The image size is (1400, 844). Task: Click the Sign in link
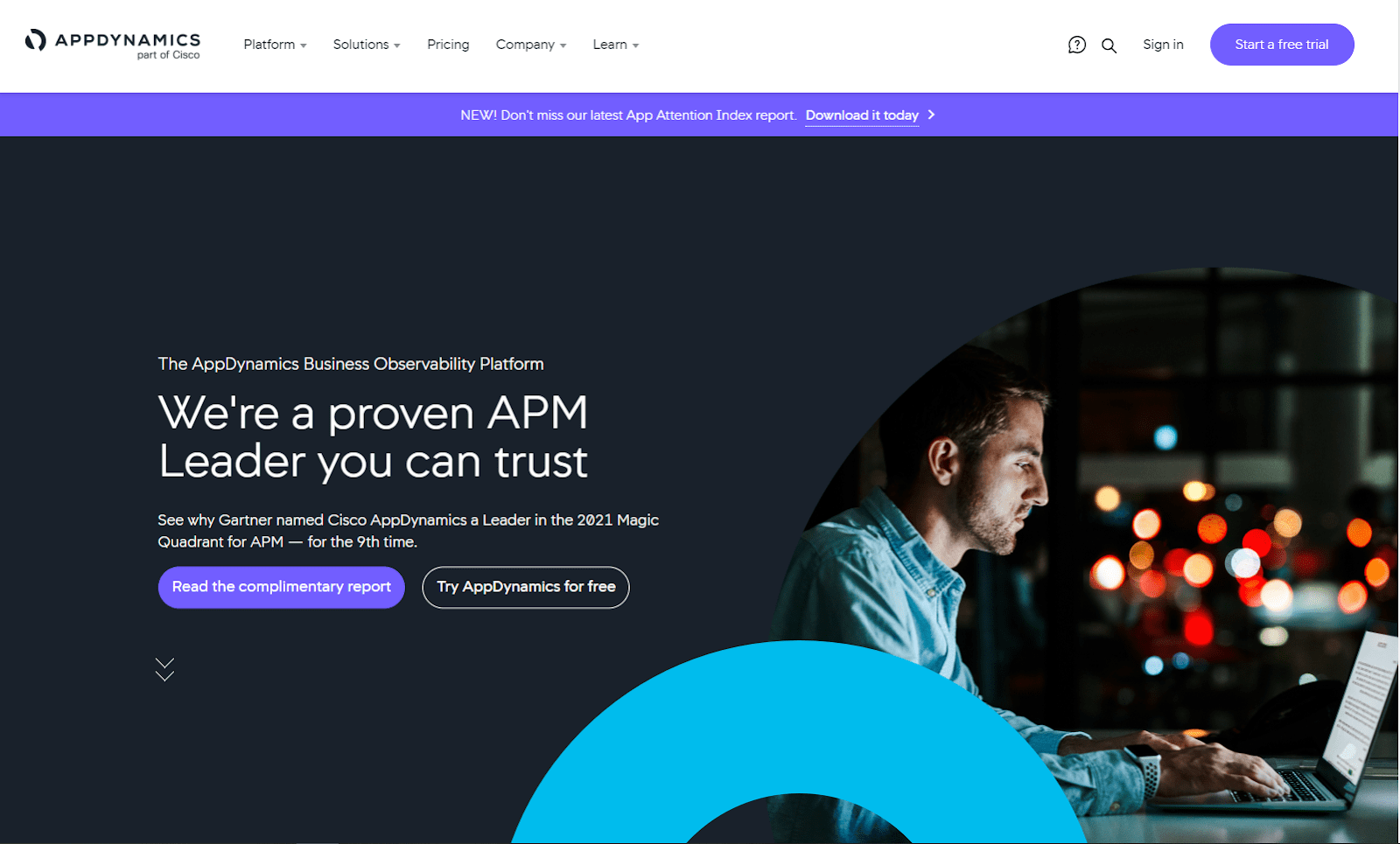coord(1163,45)
